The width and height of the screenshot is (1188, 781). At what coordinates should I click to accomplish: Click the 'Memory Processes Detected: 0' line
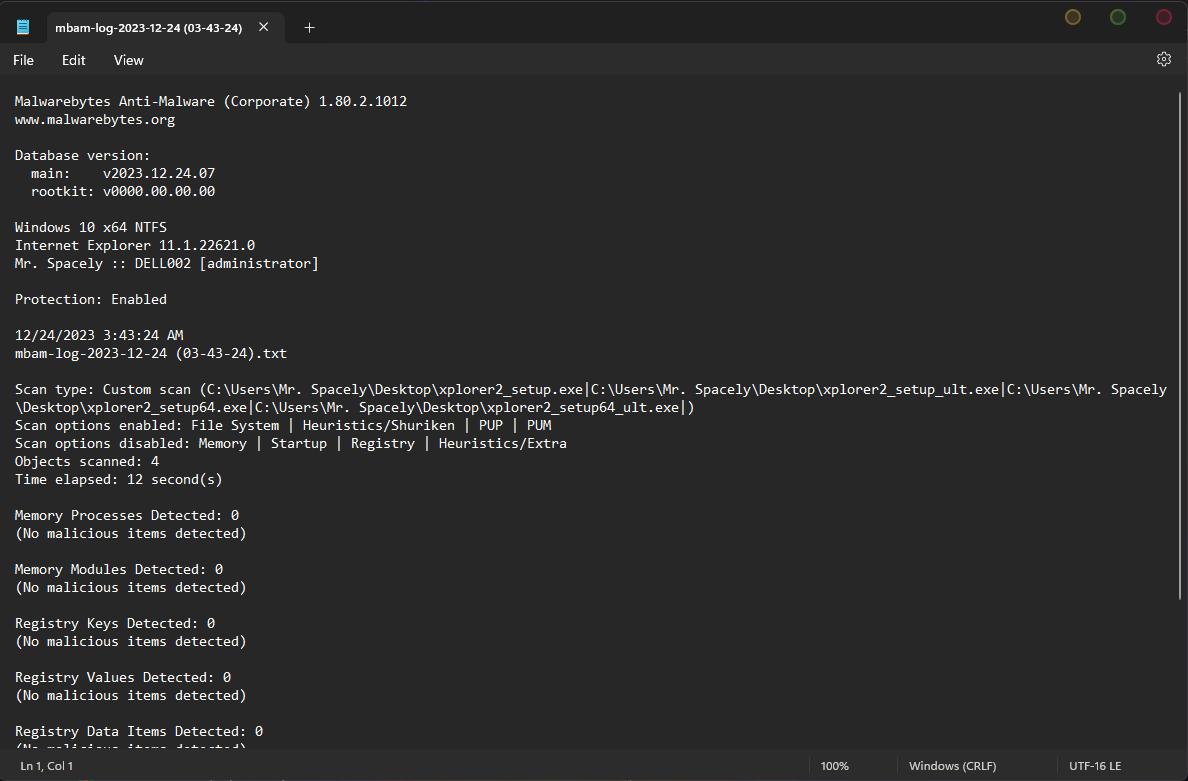(127, 515)
